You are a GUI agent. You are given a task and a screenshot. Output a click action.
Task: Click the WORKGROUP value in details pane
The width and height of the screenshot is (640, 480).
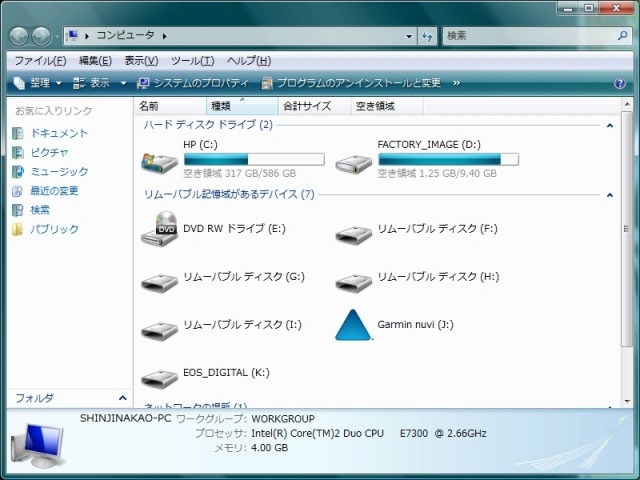pyautogui.click(x=283, y=419)
